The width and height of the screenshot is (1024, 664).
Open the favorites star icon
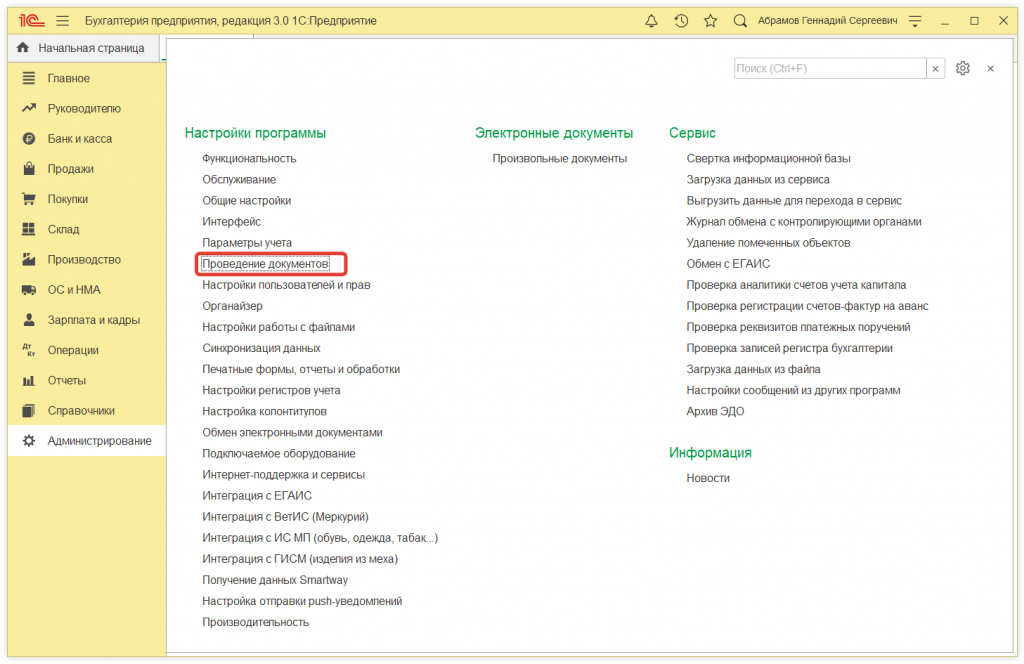709,19
